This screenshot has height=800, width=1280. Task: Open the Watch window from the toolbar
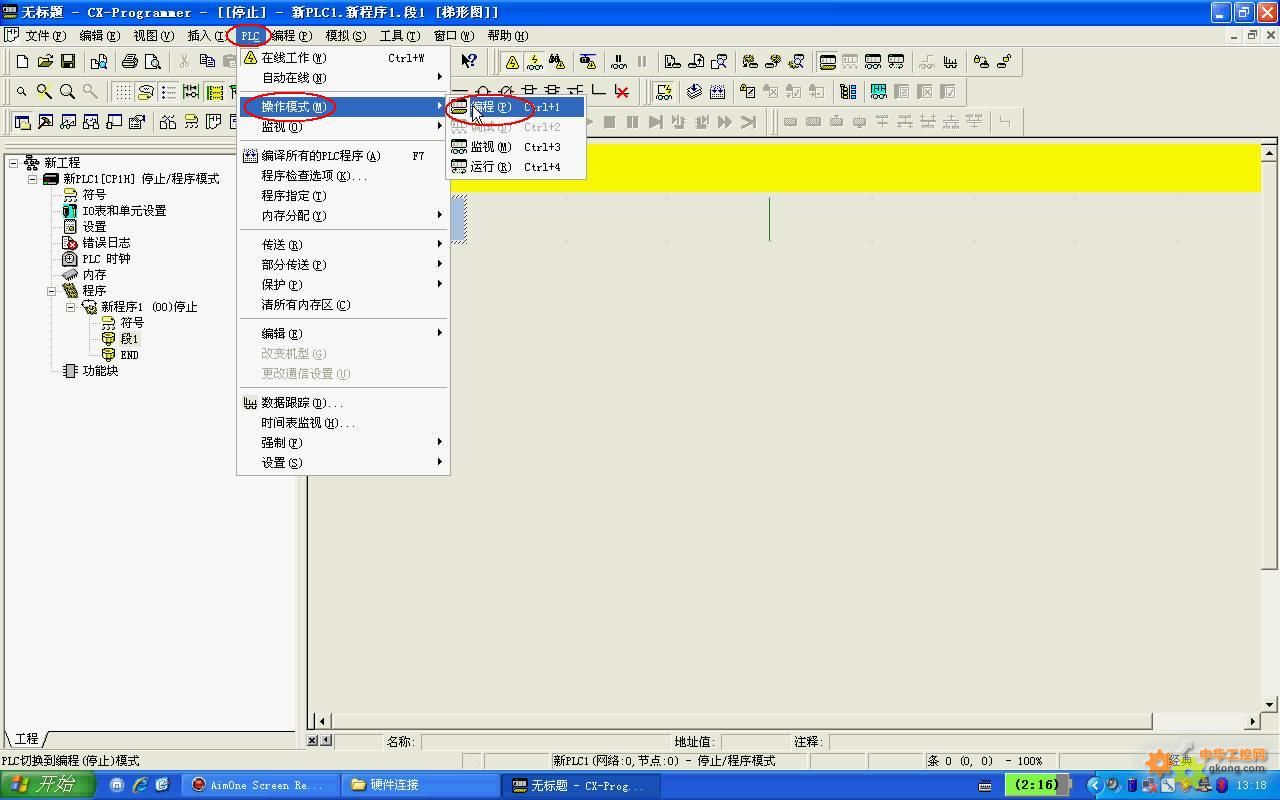coord(68,122)
